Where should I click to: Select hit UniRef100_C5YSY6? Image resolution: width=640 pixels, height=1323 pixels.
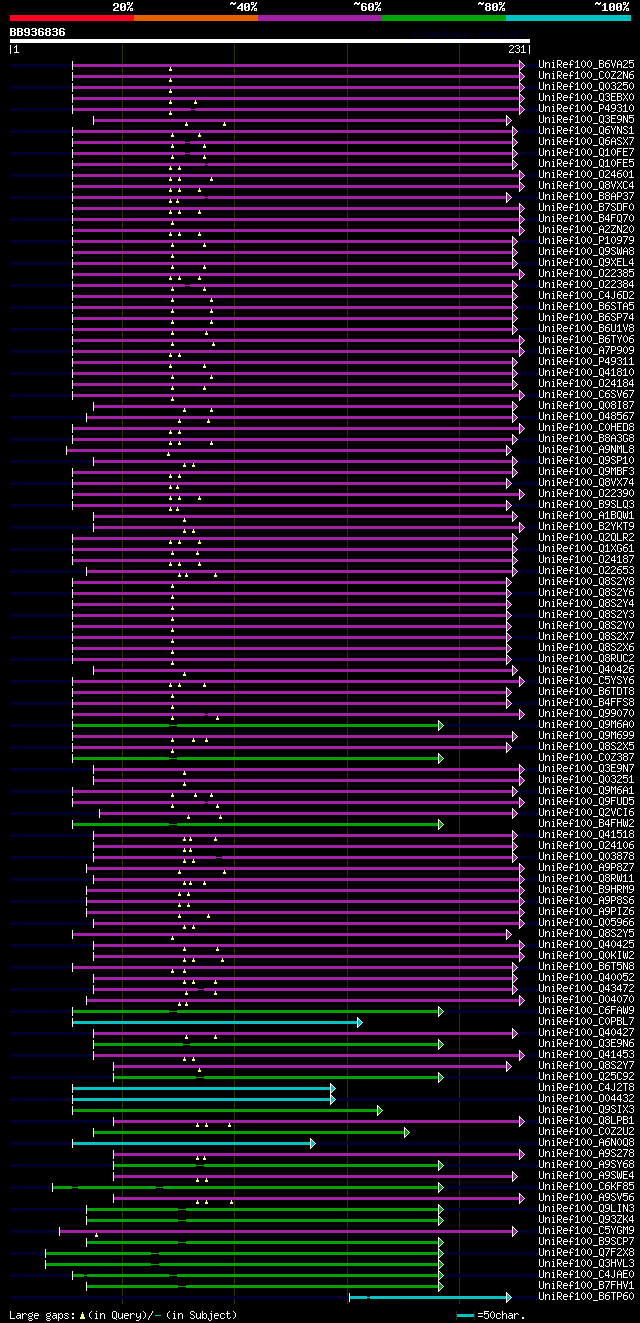tap(586, 680)
